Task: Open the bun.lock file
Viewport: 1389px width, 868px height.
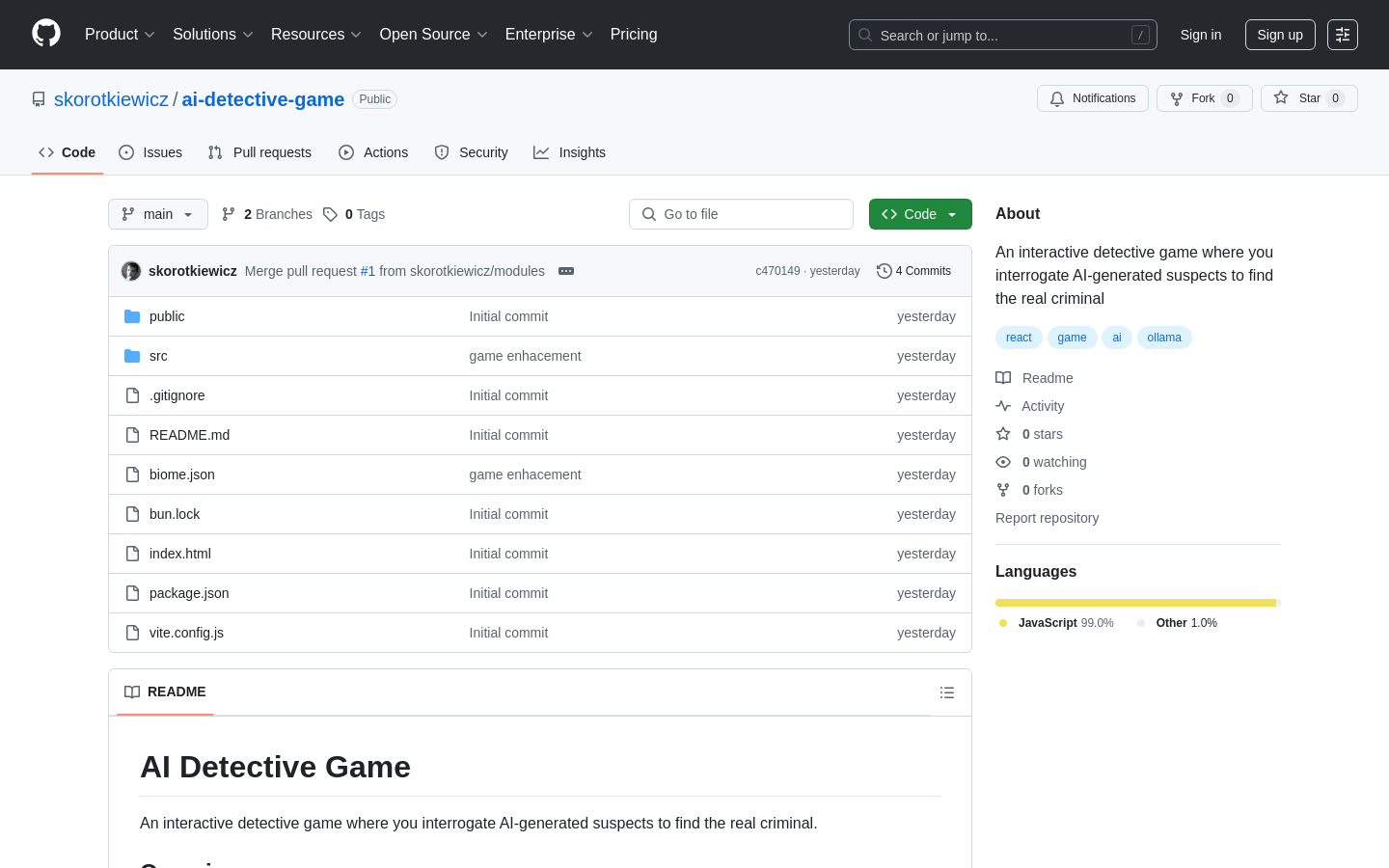Action: click(175, 514)
